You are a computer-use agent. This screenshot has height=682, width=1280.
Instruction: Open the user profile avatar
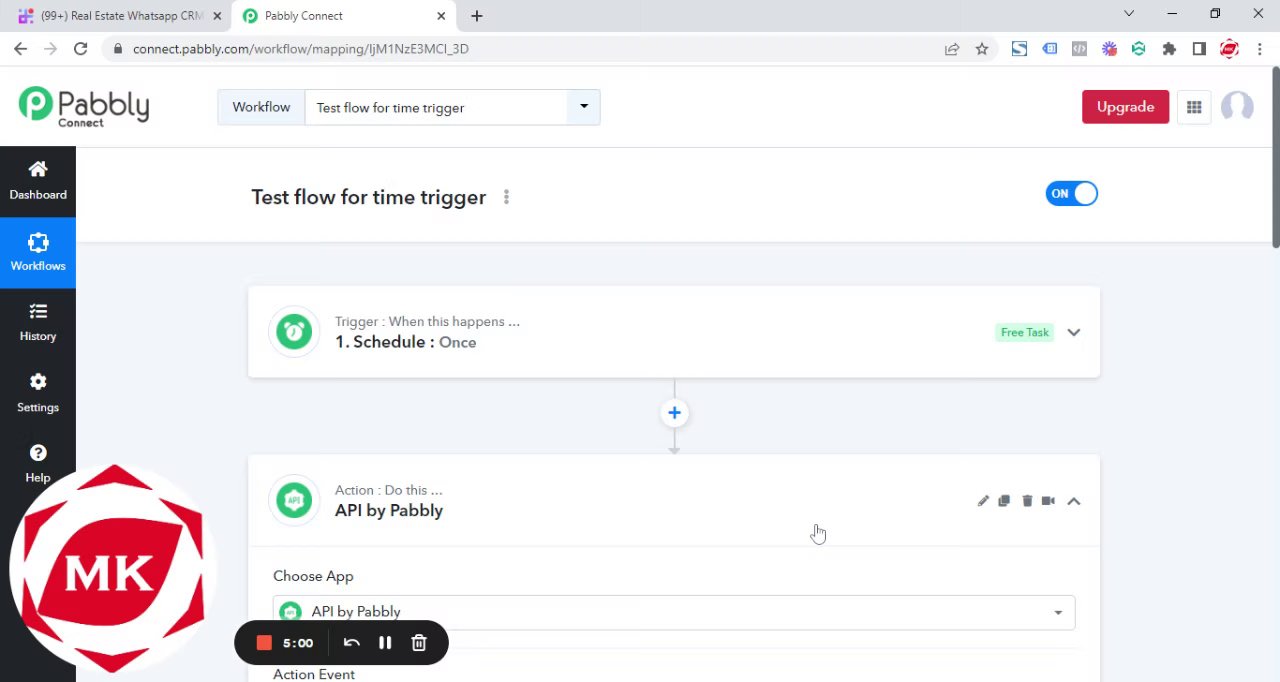pos(1237,107)
